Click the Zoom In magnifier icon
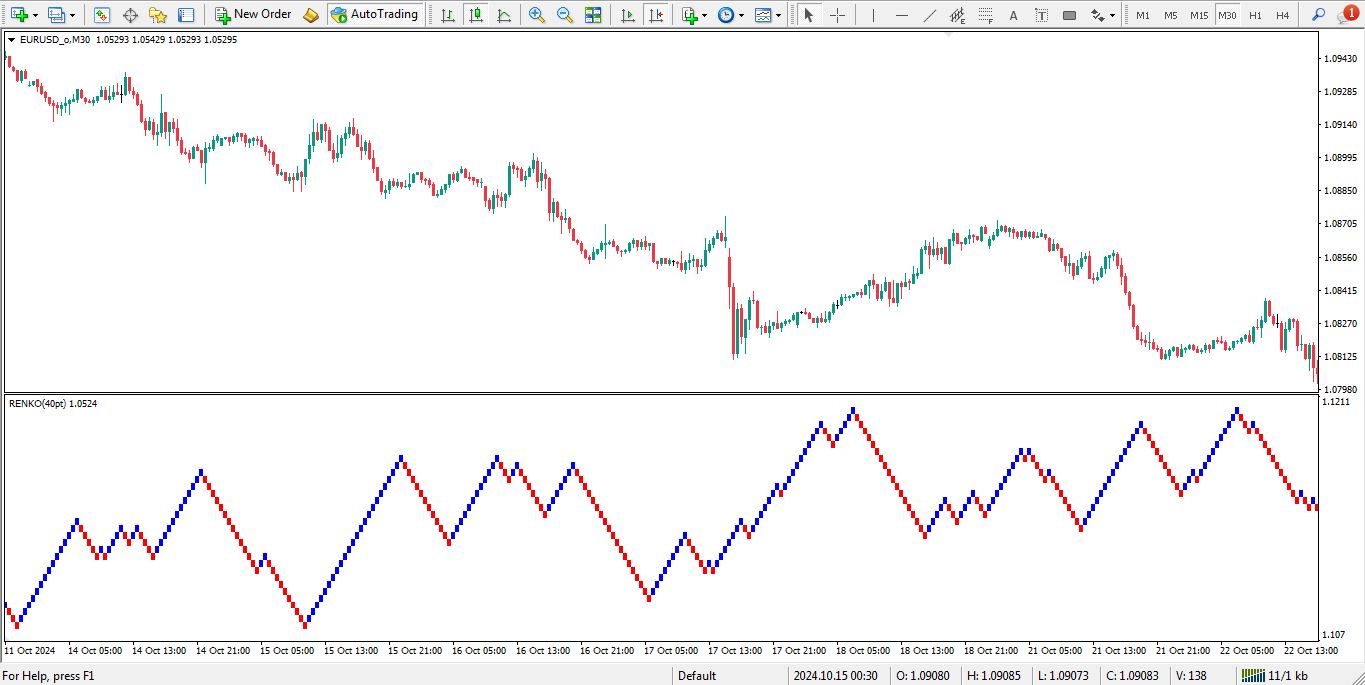Viewport: 1365px width, 685px height. pos(537,15)
